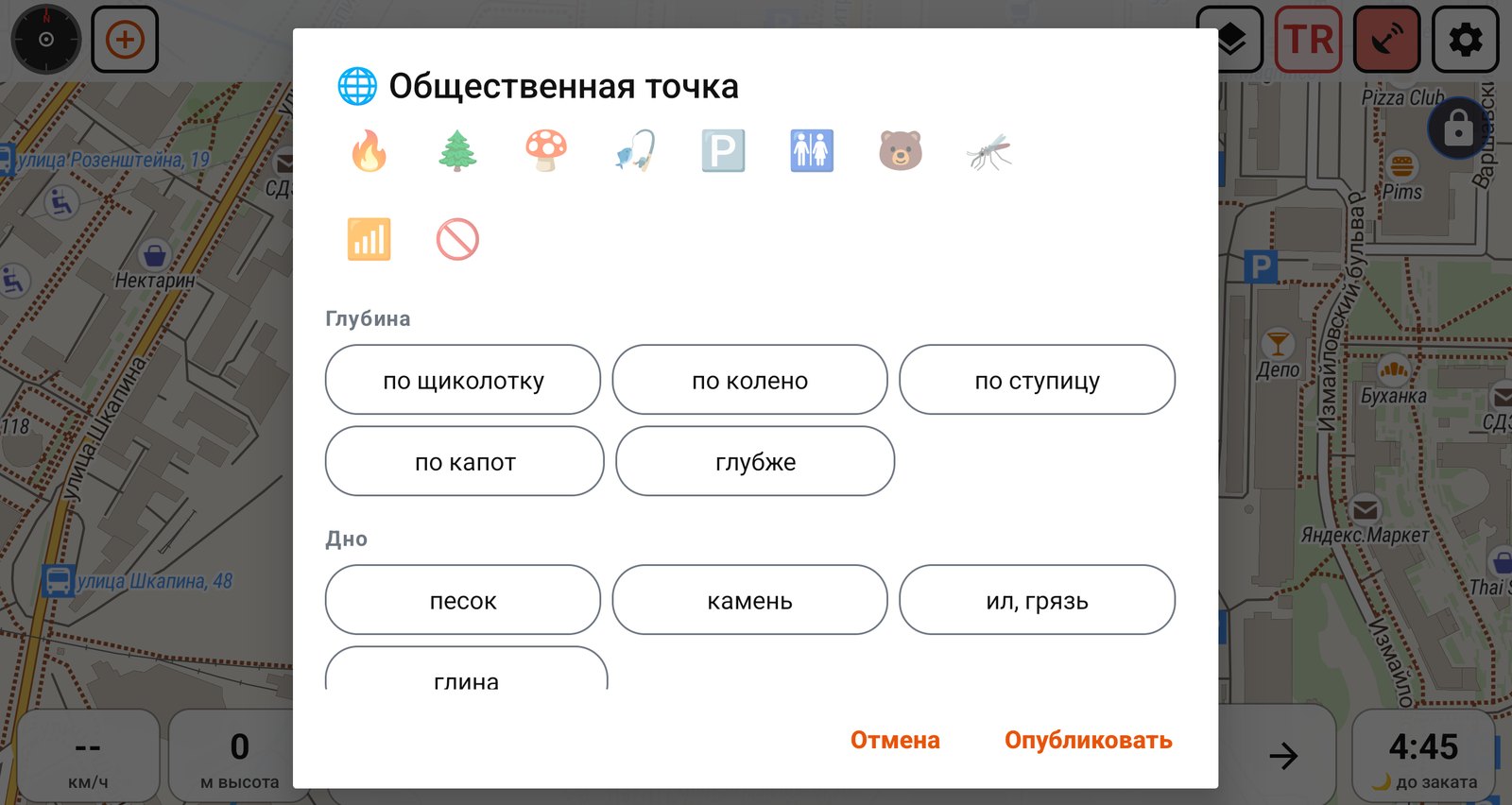Choose the signal bars icon
The height and width of the screenshot is (805, 1512).
(x=369, y=240)
